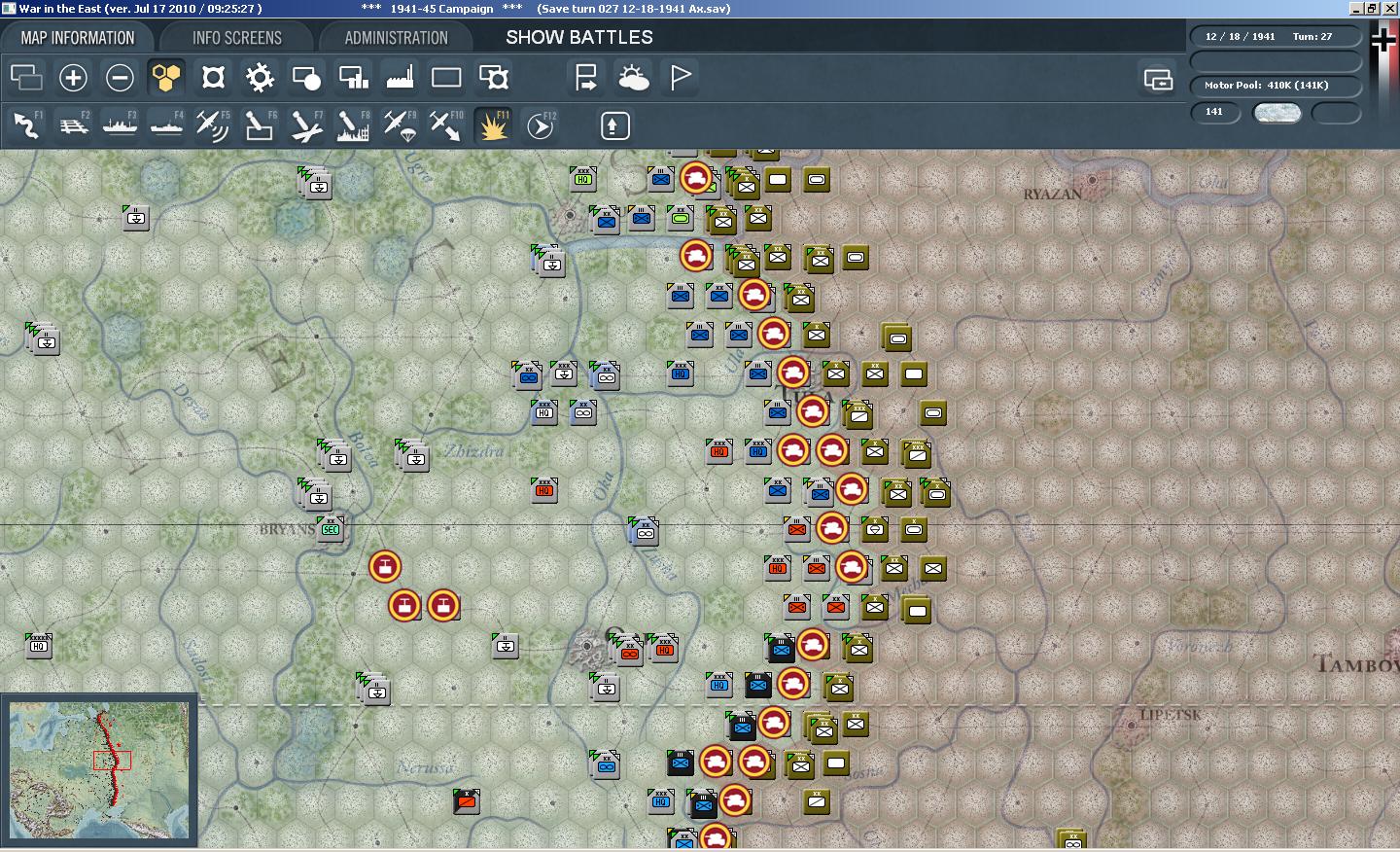
Task: Click the 141 value pill
Action: click(x=1216, y=112)
